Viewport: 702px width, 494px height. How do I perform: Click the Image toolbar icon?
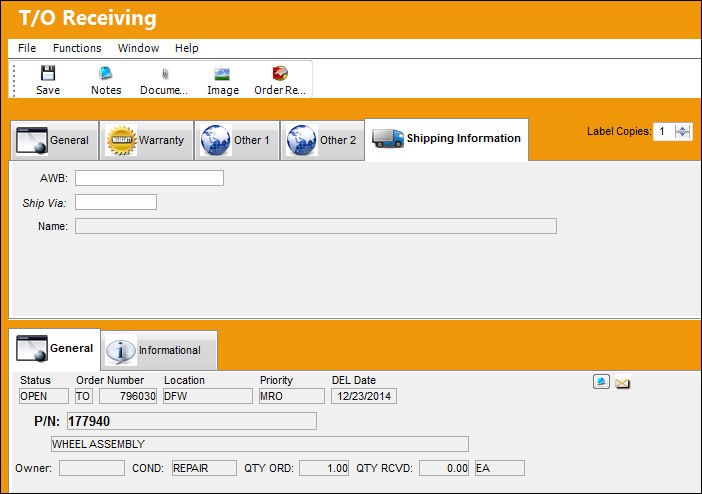click(x=223, y=74)
